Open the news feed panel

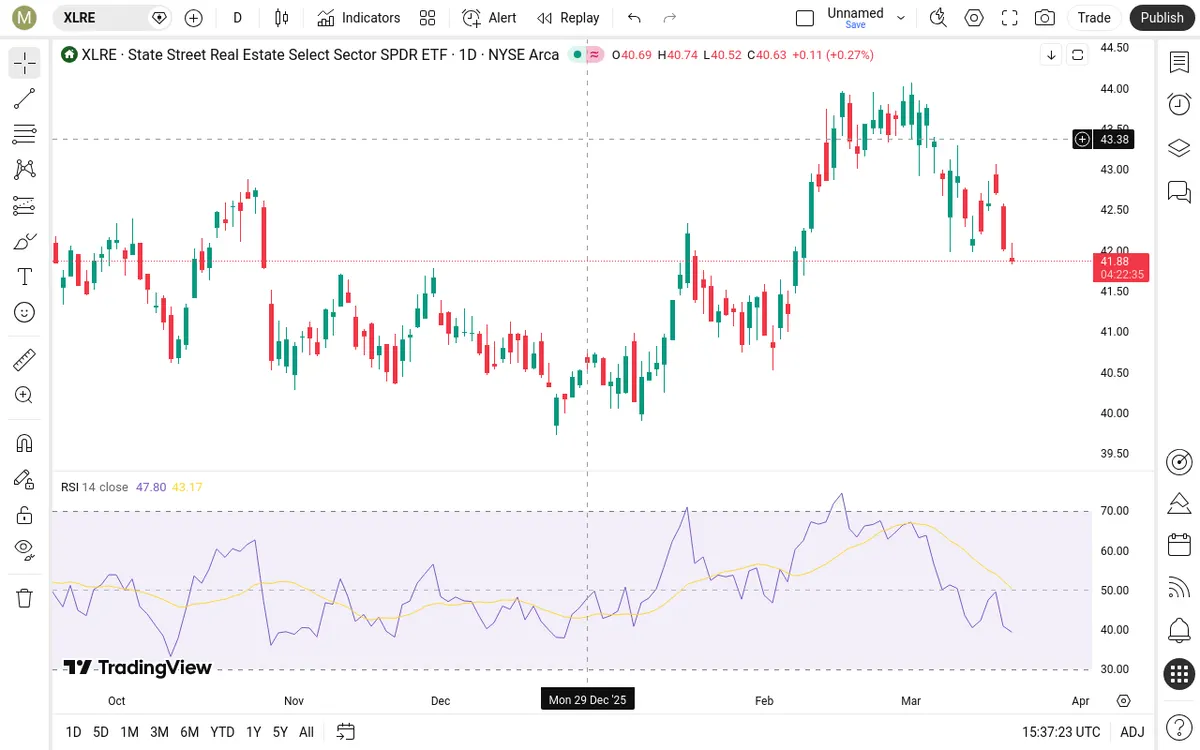tap(1179, 588)
